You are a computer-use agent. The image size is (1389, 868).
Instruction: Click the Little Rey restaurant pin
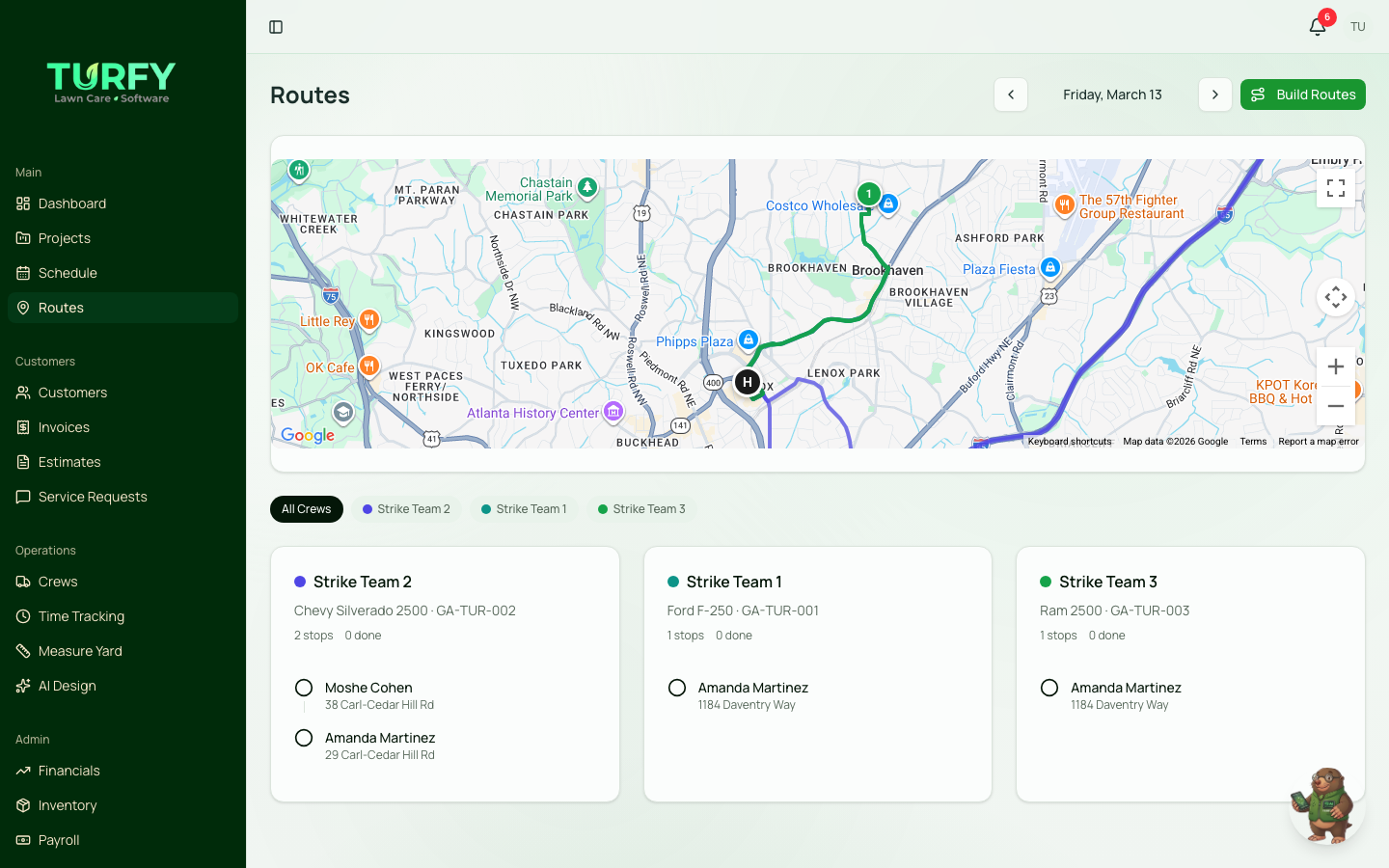click(x=368, y=319)
